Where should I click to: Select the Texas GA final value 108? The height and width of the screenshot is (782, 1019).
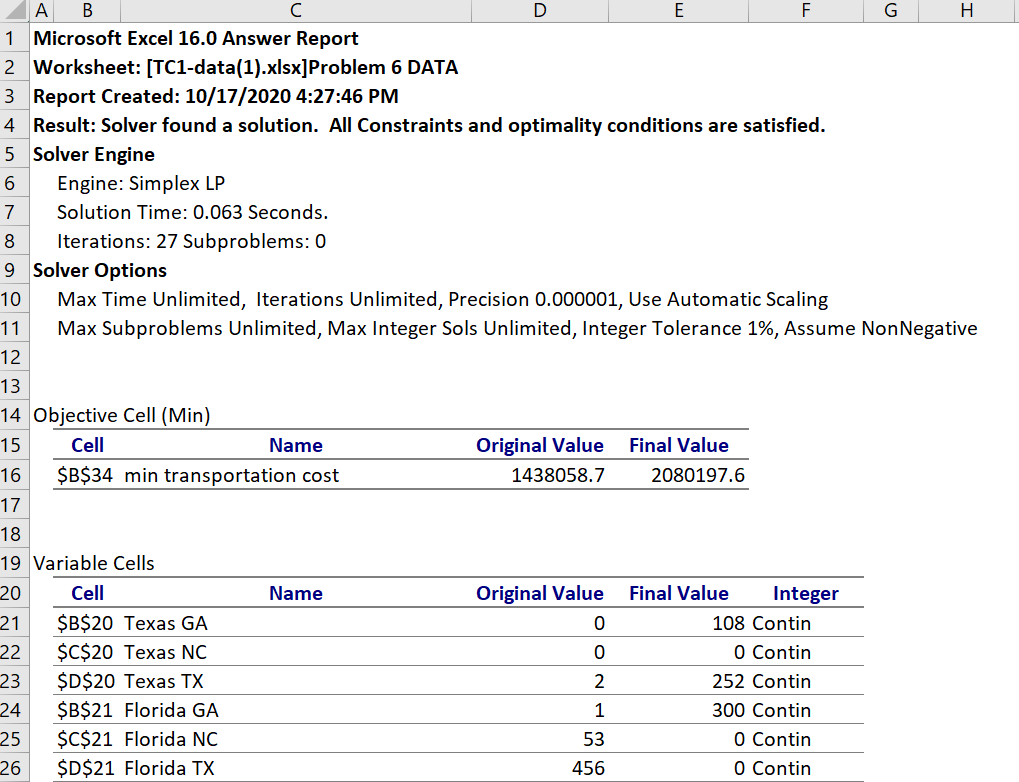[727, 623]
